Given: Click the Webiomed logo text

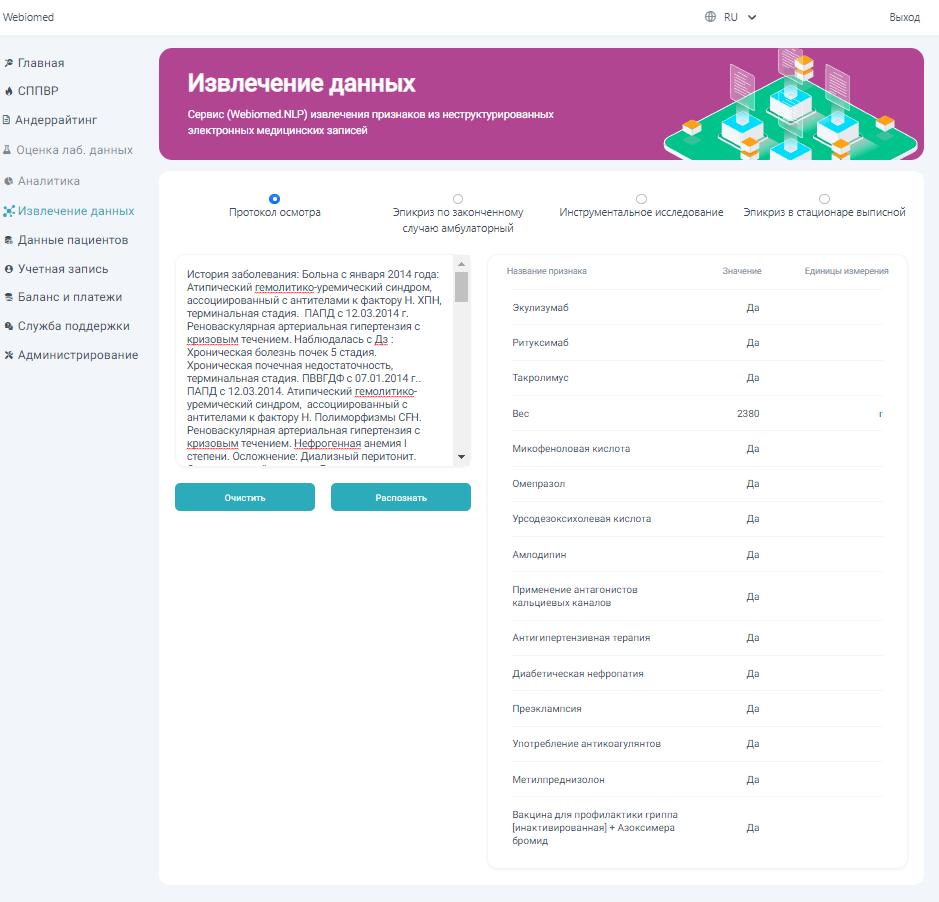Looking at the screenshot, I should (x=28, y=17).
